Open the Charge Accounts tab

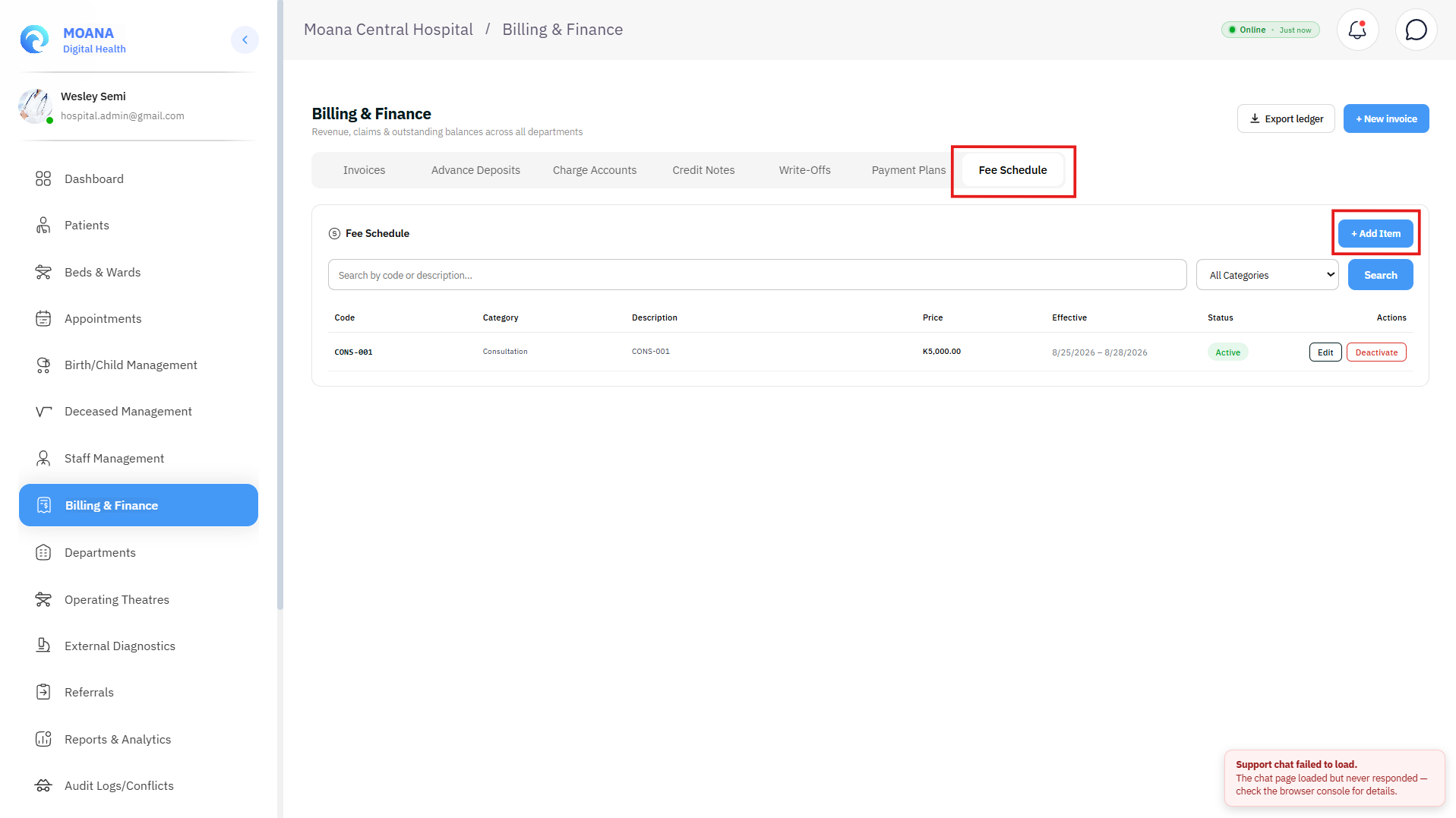click(595, 170)
